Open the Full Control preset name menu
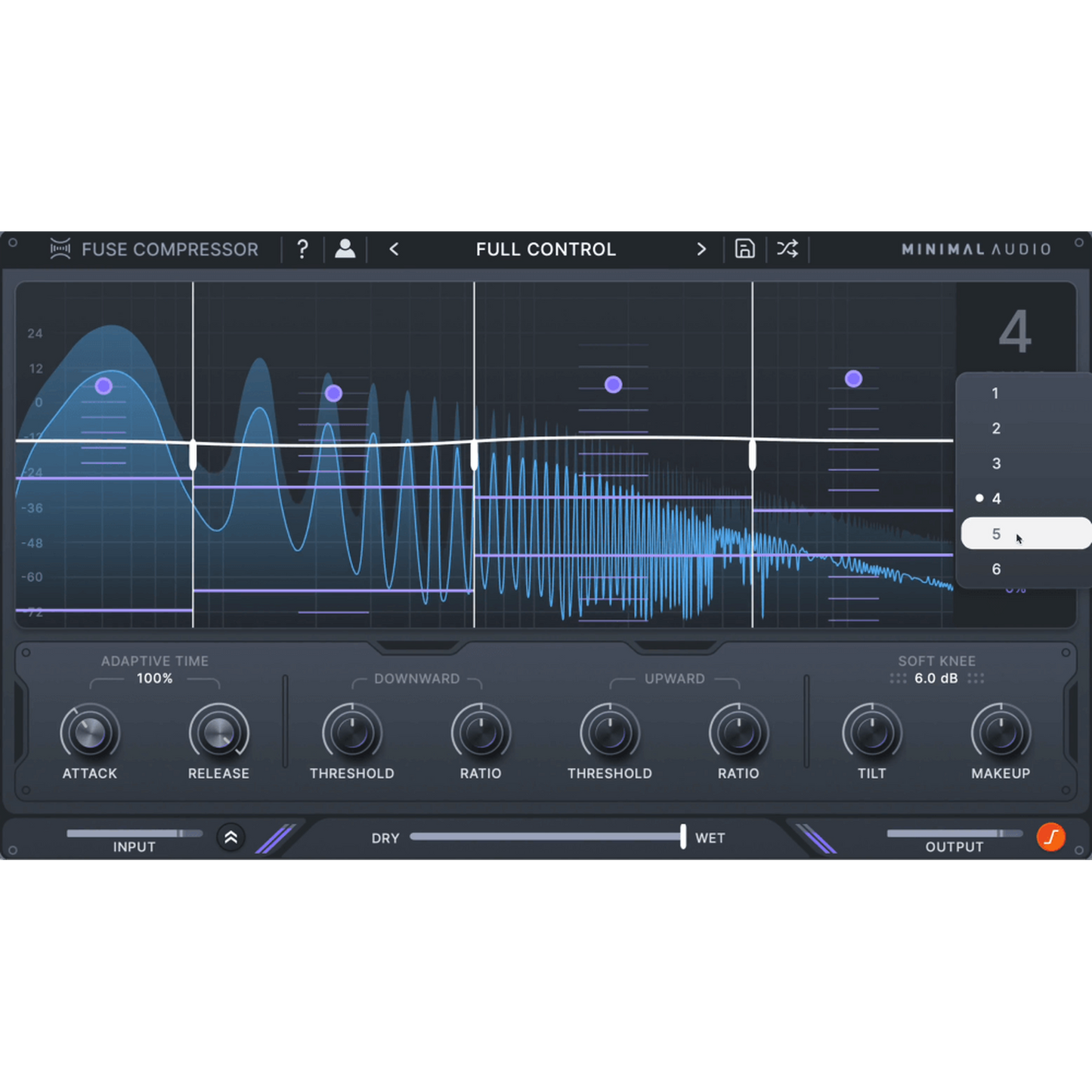 [546, 249]
